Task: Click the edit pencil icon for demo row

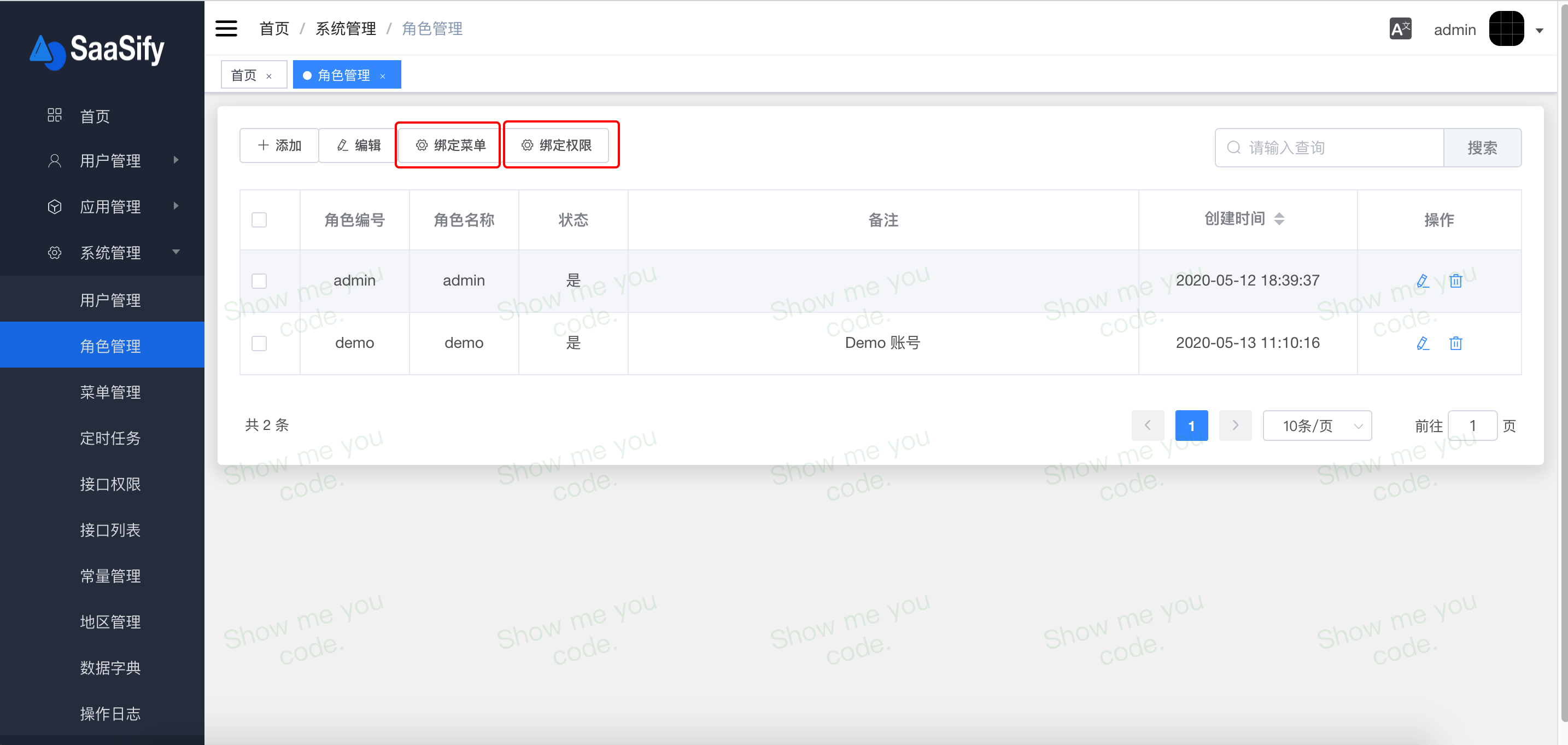Action: click(1423, 343)
